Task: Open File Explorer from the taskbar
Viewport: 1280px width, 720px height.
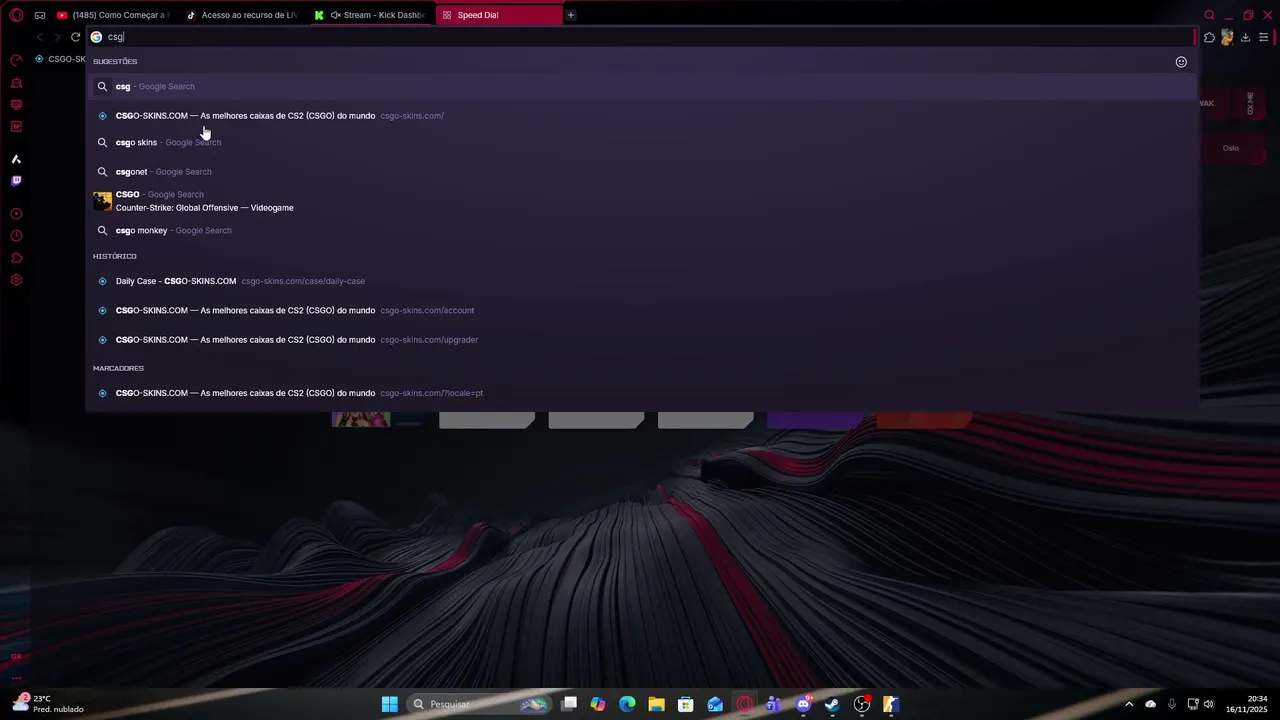Action: click(x=656, y=704)
